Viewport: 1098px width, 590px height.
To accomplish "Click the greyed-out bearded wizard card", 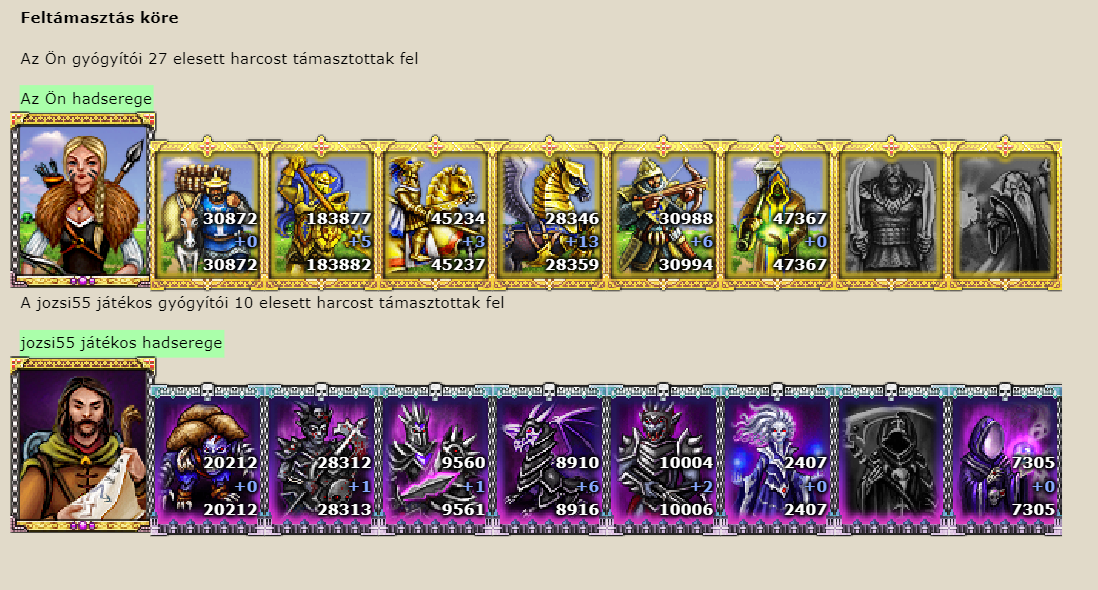I will coord(1006,214).
